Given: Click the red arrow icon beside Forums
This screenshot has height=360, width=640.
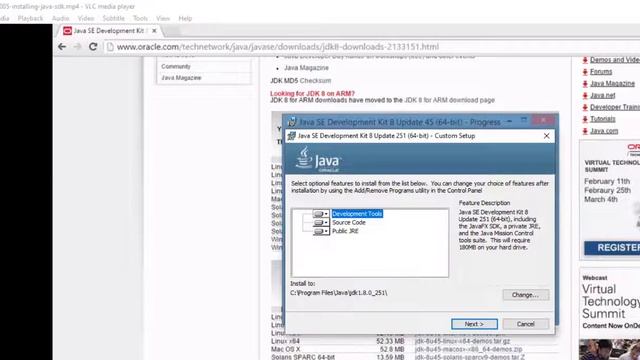Looking at the screenshot, I should pyautogui.click(x=585, y=72).
